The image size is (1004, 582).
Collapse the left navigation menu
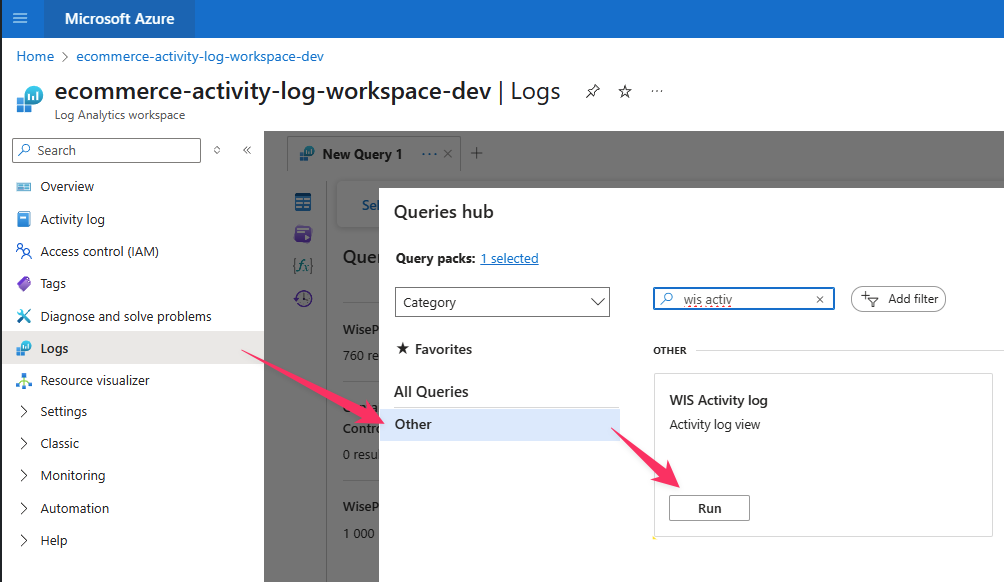247,150
